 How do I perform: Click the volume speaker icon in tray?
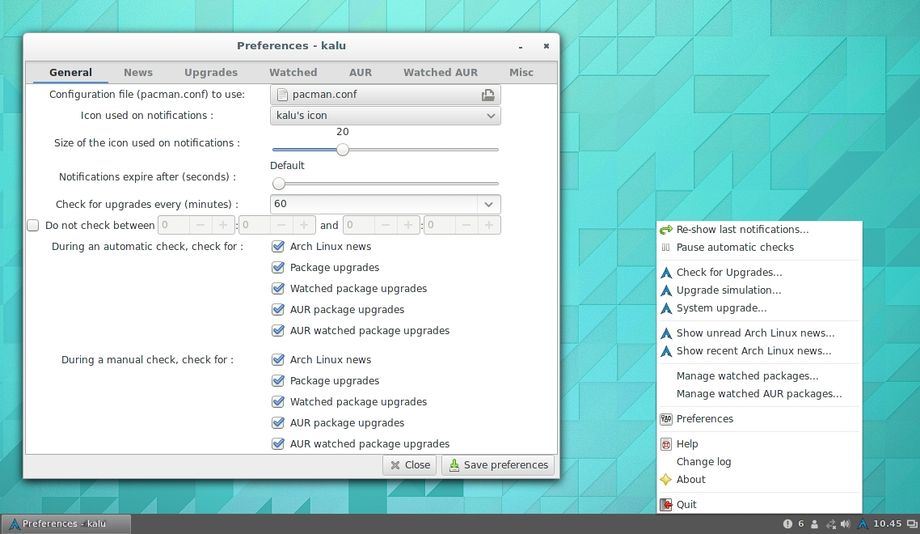[x=846, y=524]
